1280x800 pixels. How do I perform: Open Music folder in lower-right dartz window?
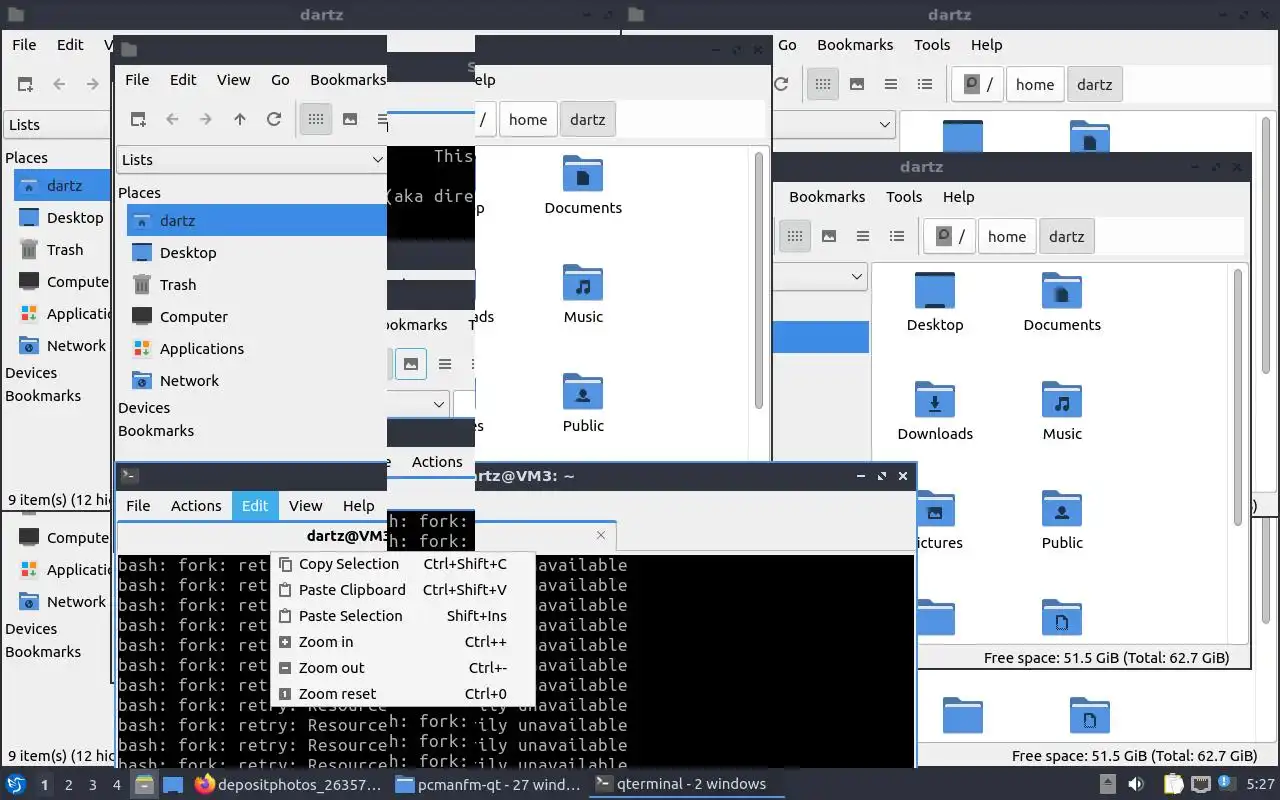[1062, 411]
